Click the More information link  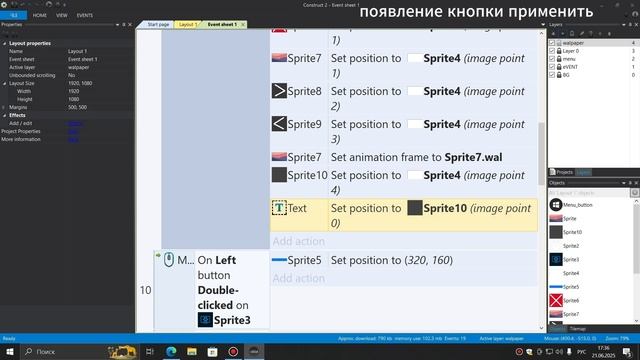pyautogui.click(x=73, y=139)
